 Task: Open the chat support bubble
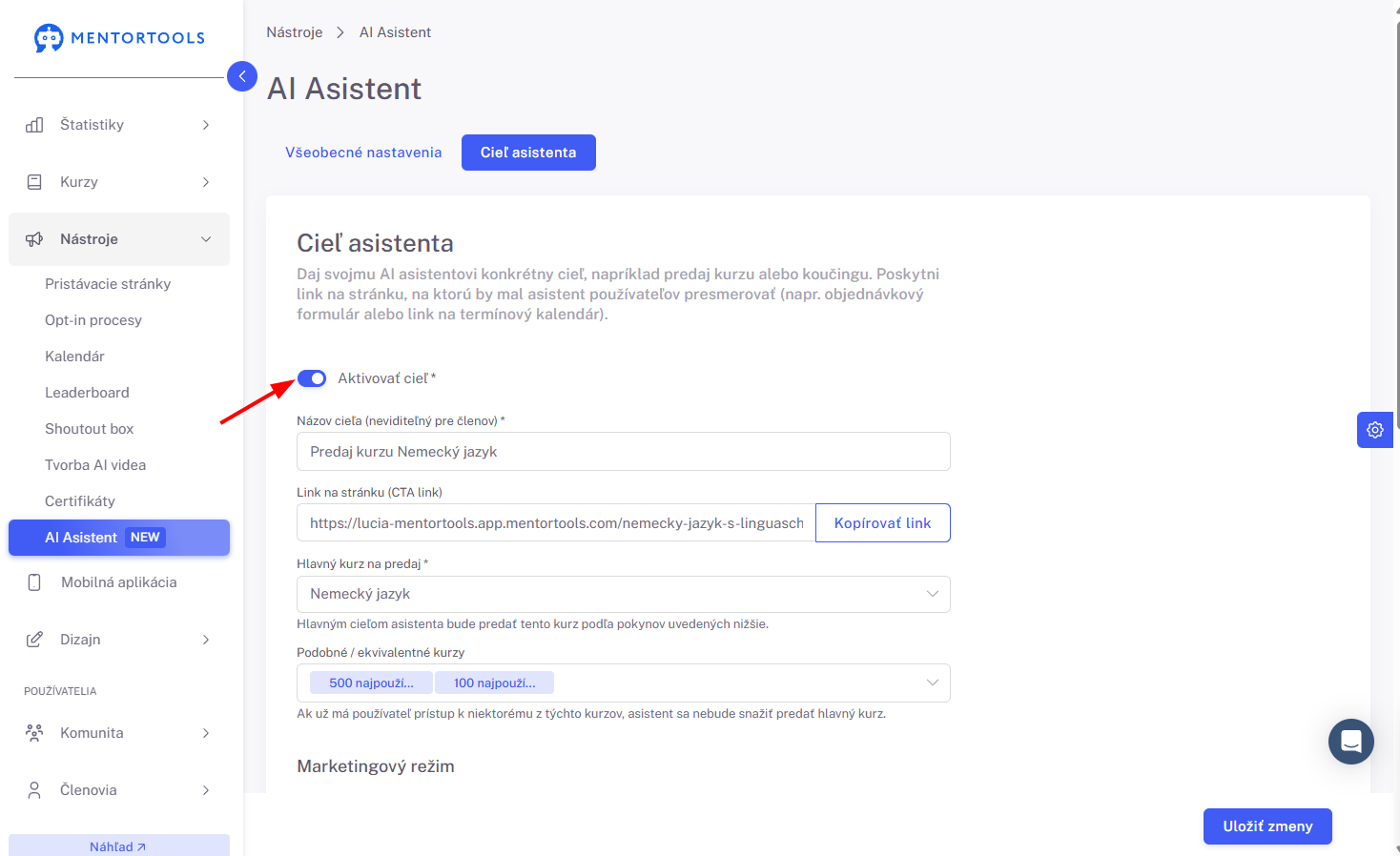coord(1351,742)
